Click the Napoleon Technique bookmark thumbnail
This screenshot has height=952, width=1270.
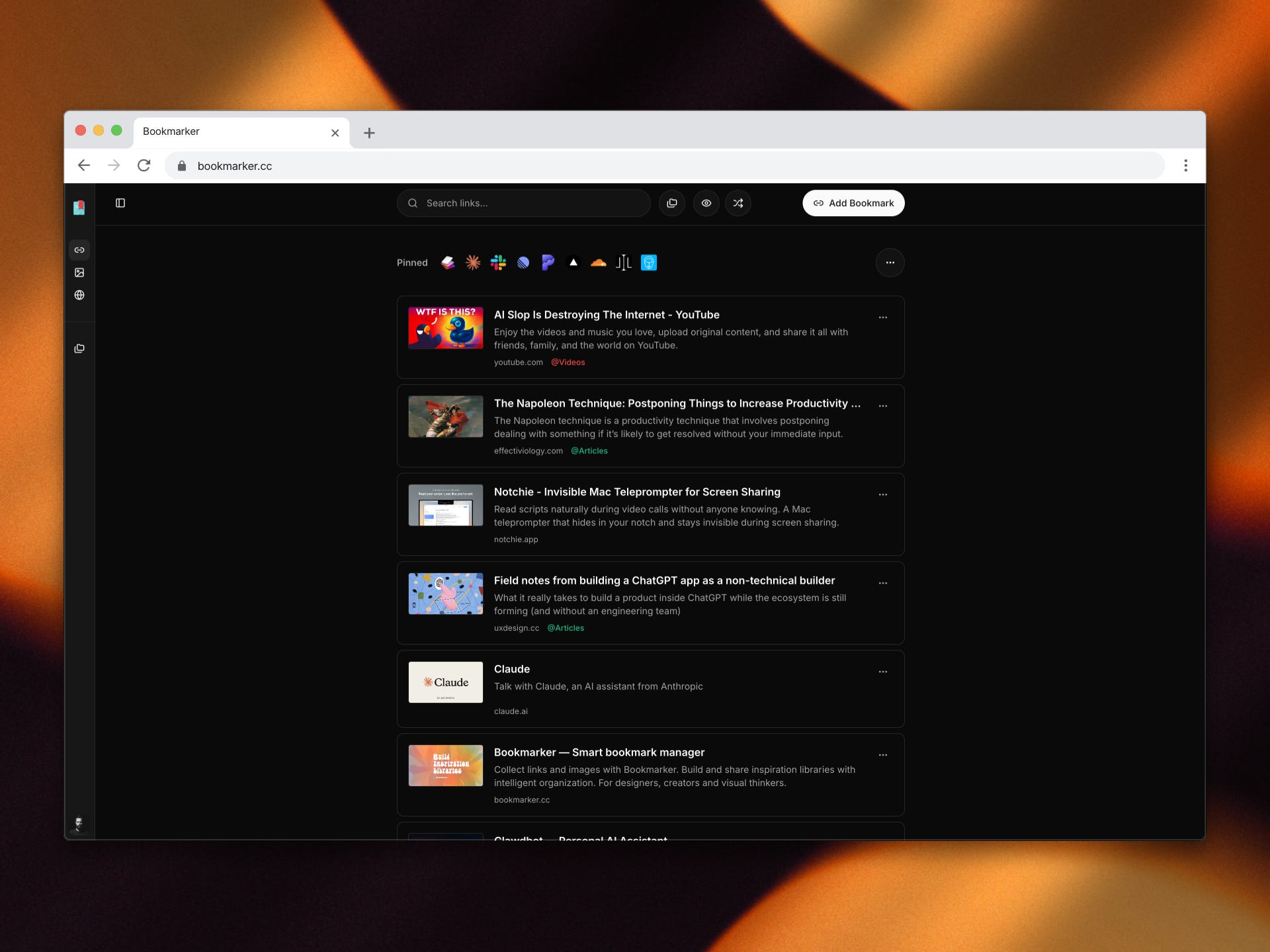point(446,416)
